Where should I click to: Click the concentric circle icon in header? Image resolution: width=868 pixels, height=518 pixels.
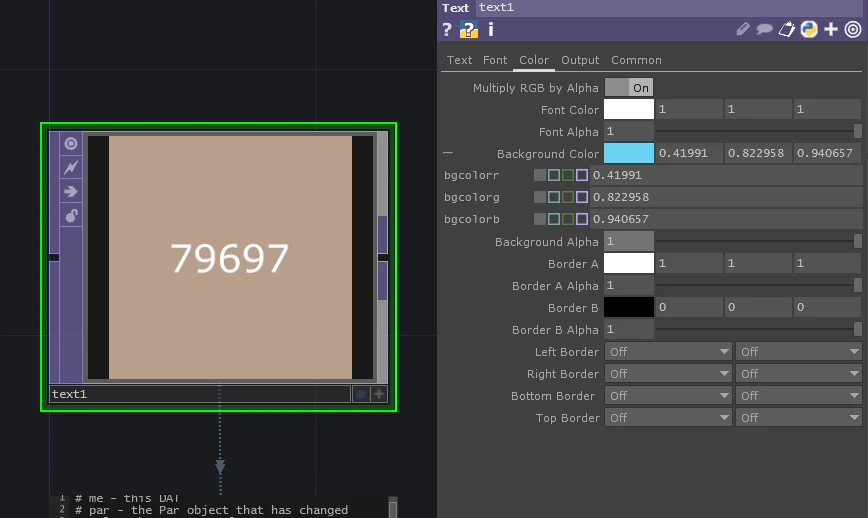853,29
